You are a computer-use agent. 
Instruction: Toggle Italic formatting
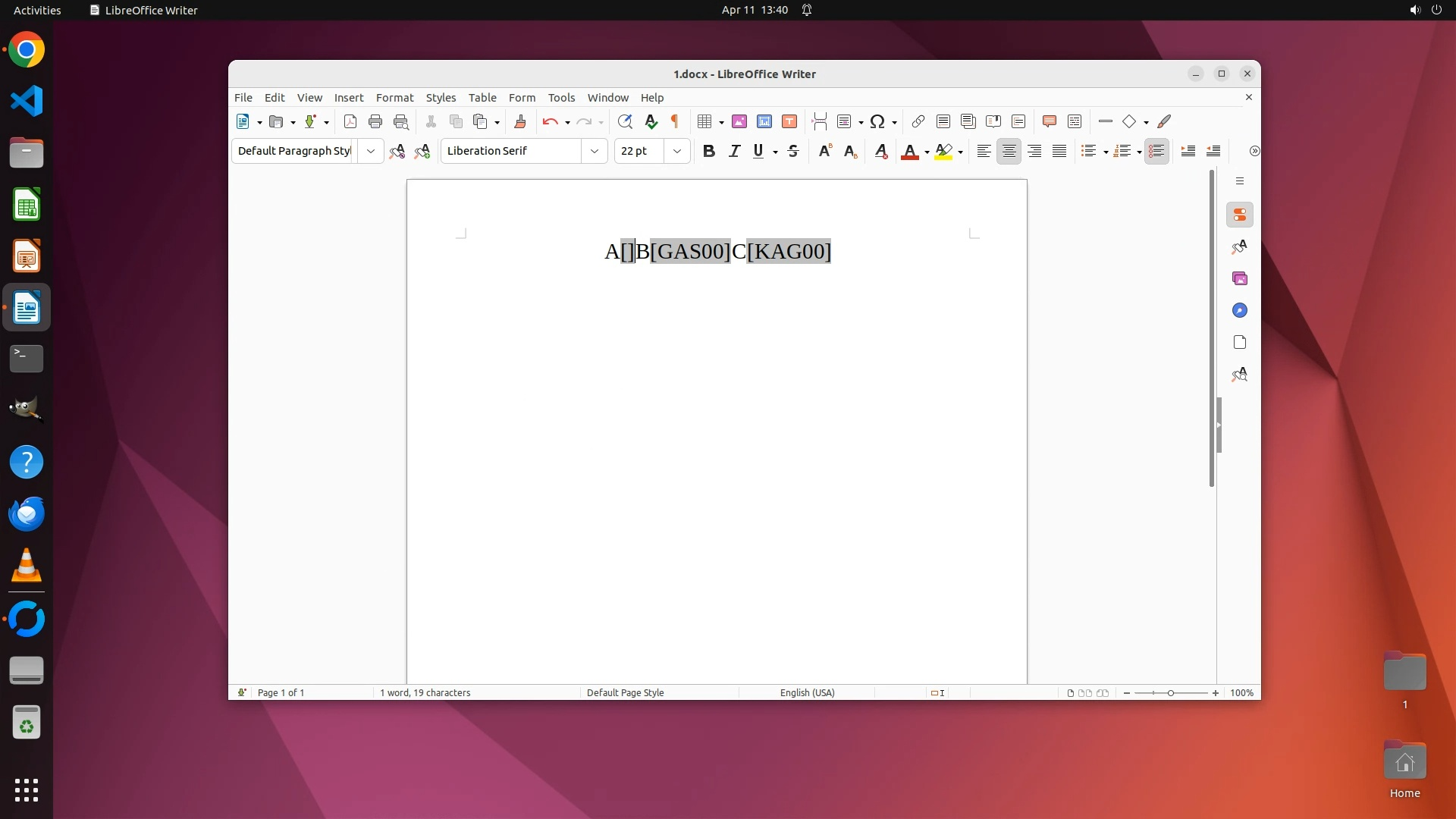[x=734, y=151]
